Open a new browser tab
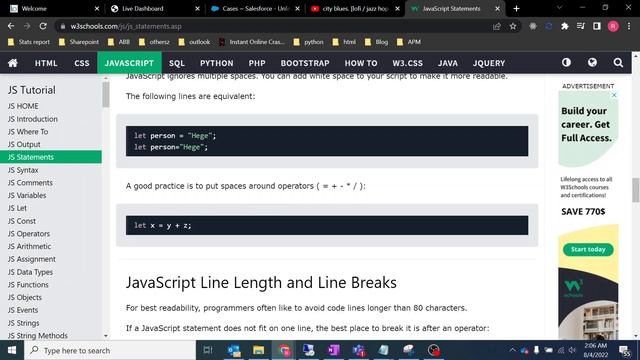 tap(516, 9)
